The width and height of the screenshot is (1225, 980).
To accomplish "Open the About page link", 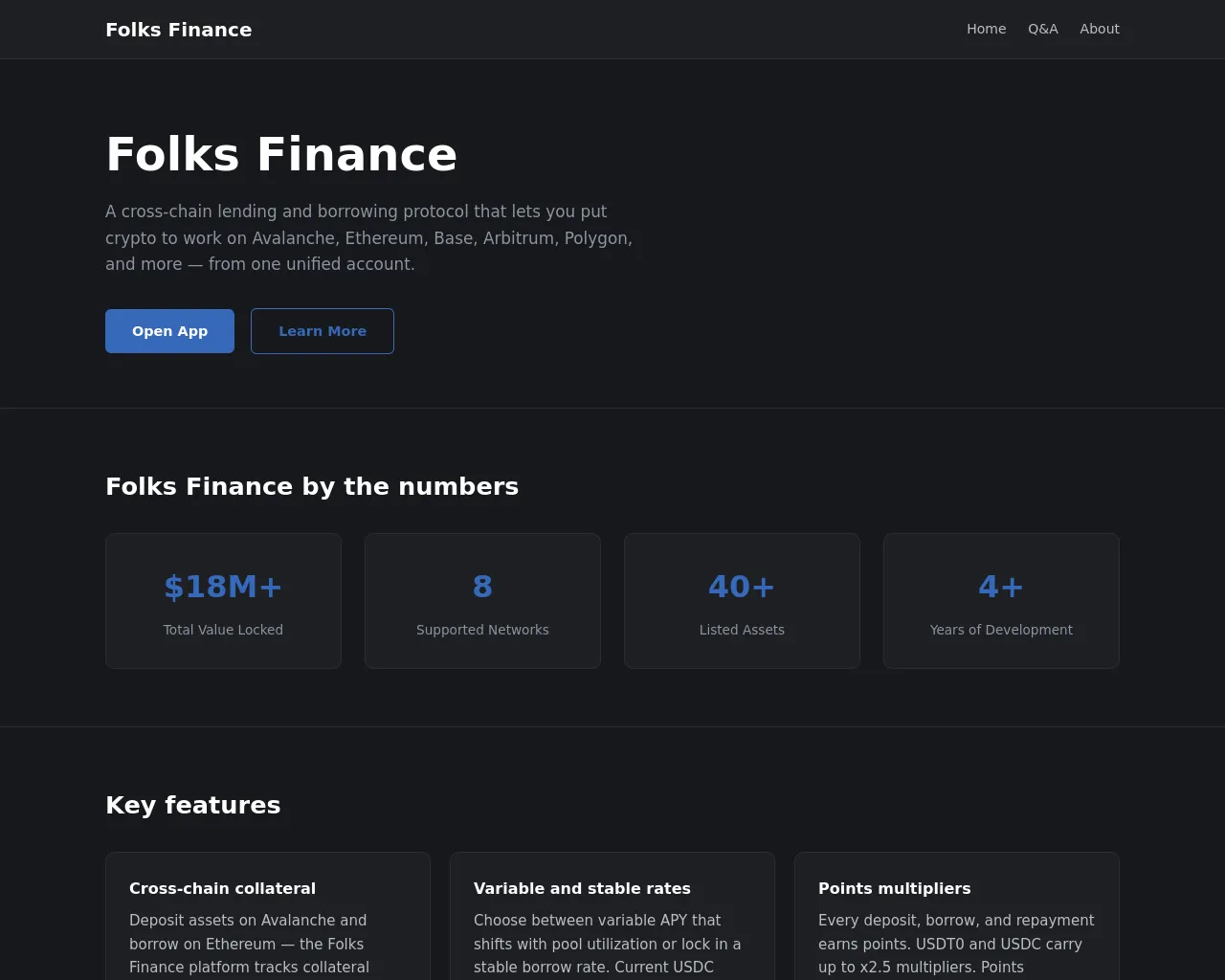I will [x=1100, y=29].
